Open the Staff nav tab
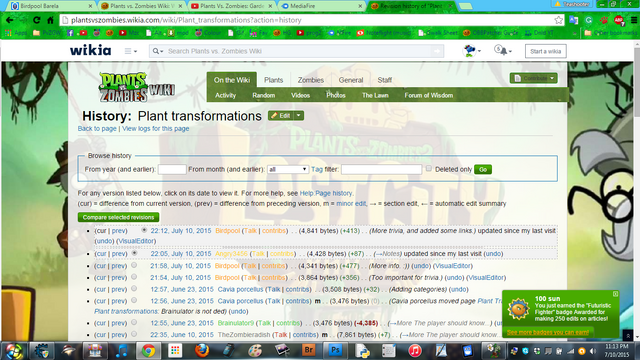This screenshot has height=360, width=640. (384, 80)
